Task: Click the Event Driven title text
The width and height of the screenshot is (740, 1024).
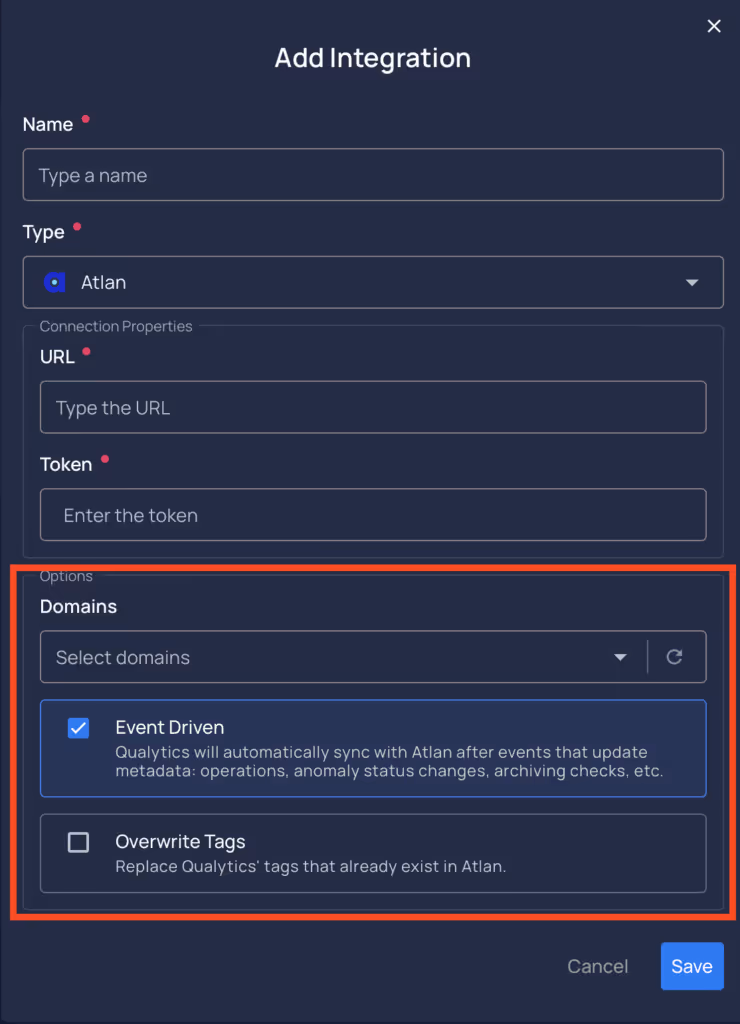Action: pos(170,727)
